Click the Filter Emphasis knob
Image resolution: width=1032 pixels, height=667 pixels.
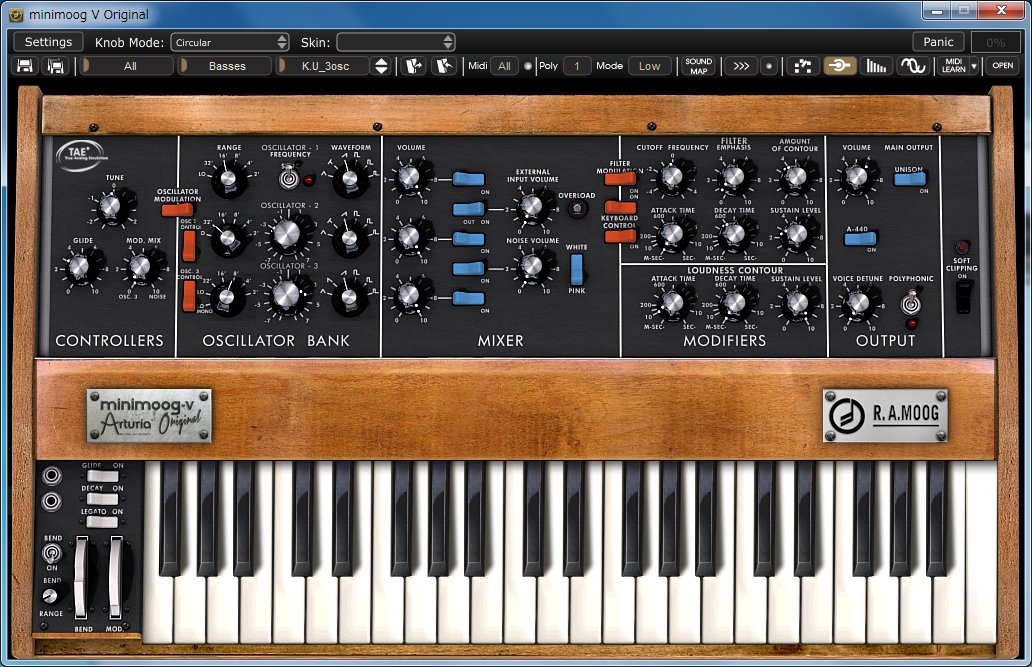coord(734,176)
